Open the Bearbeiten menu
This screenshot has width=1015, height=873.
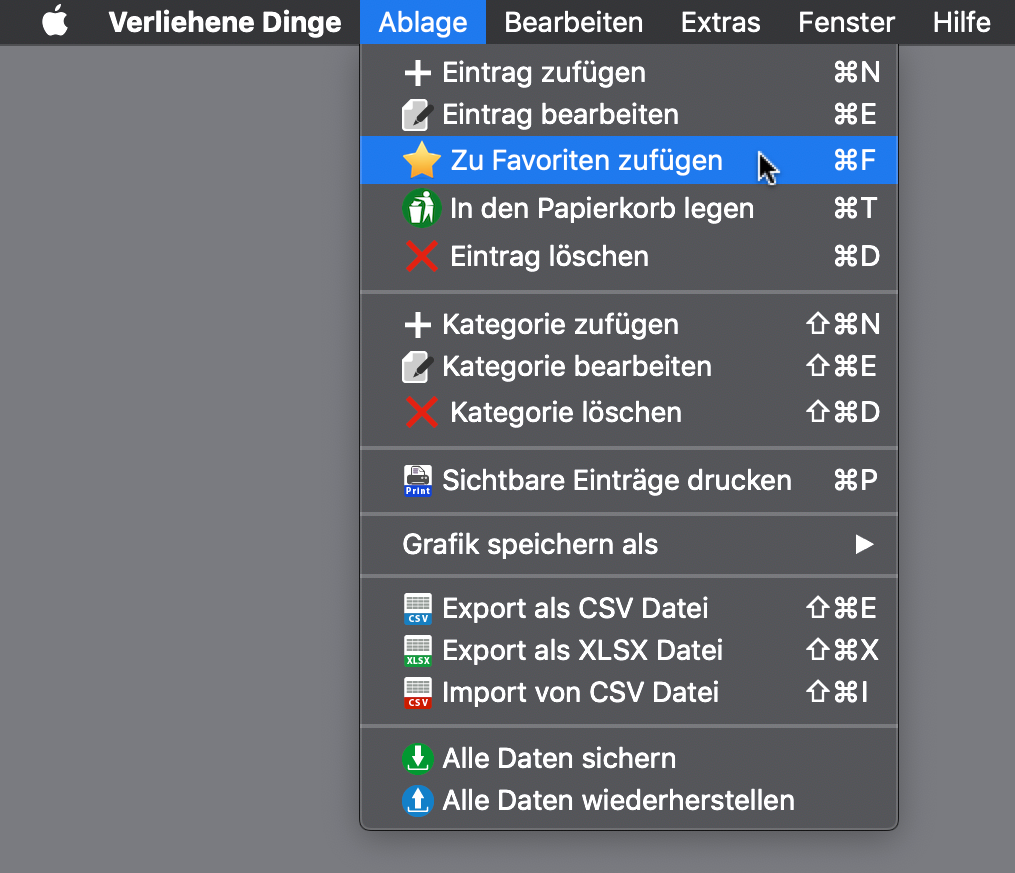tap(573, 22)
